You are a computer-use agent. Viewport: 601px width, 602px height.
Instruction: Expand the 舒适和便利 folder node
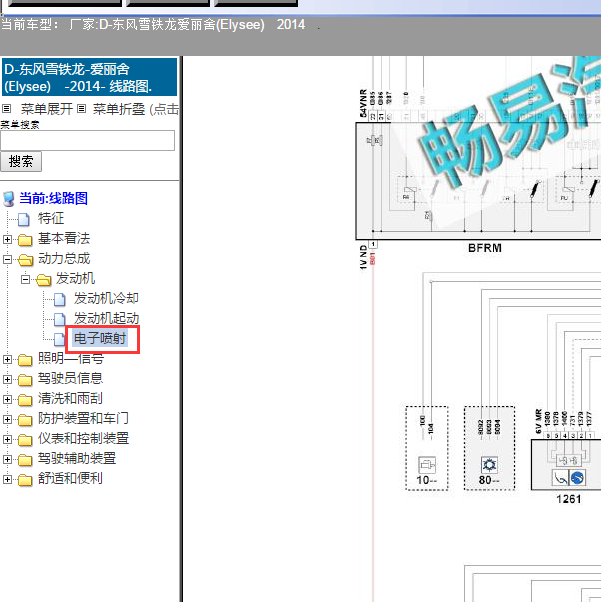[x=7, y=479]
